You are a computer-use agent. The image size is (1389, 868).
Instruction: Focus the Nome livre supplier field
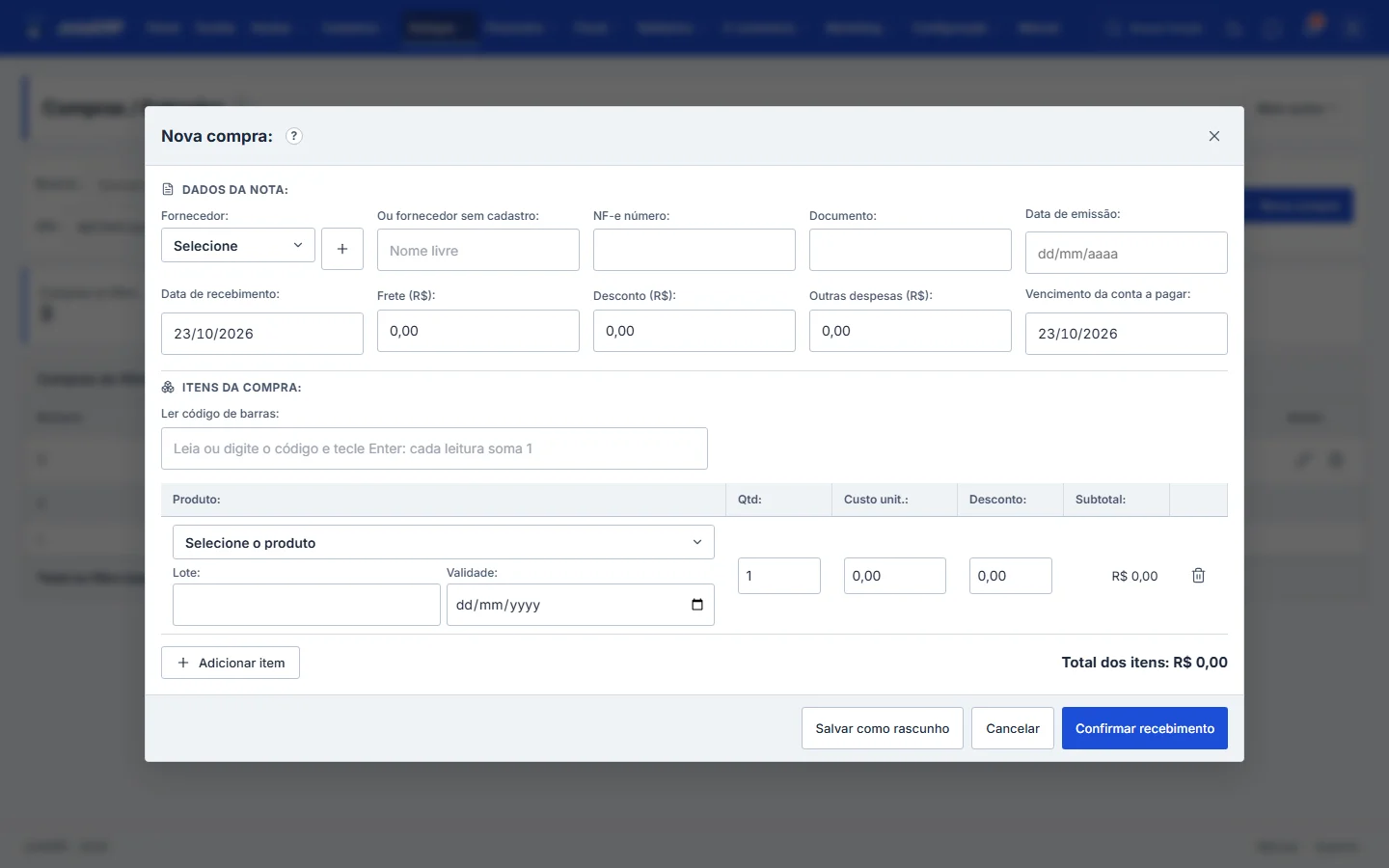pyautogui.click(x=478, y=250)
